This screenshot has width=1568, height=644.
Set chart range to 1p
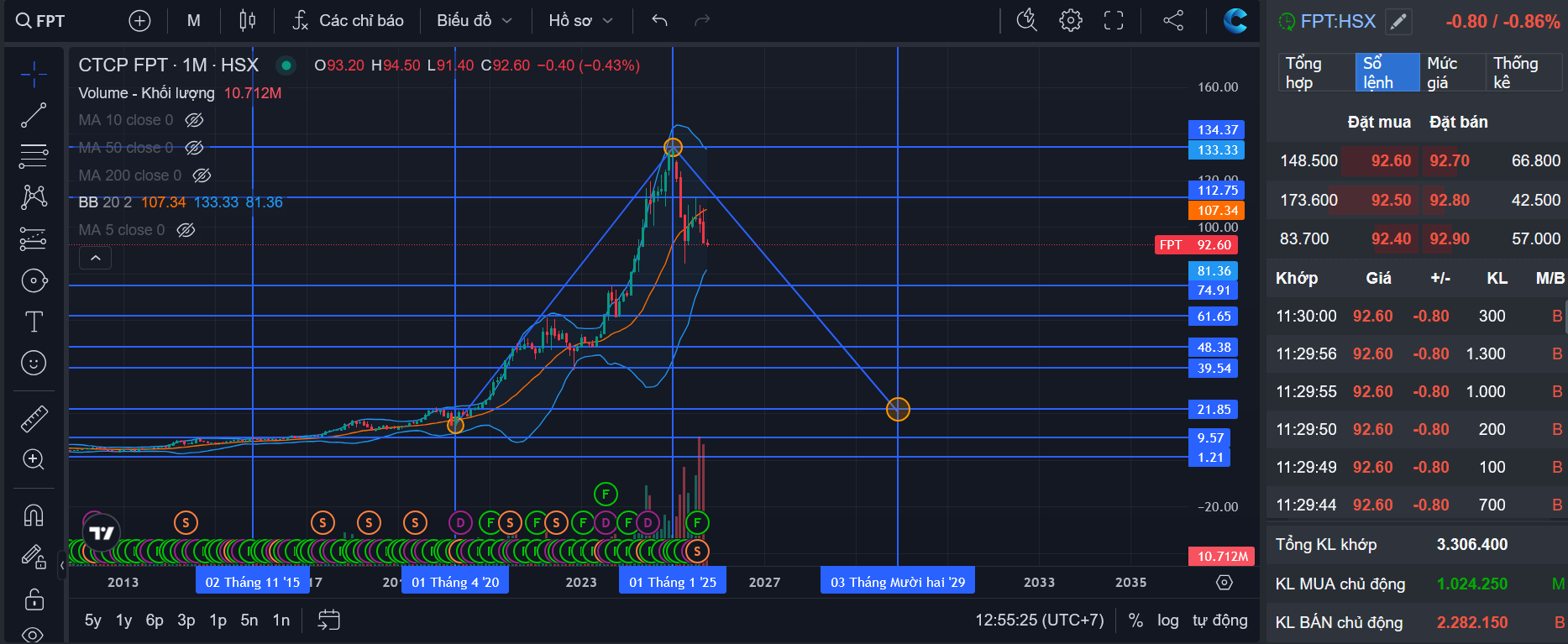(218, 620)
